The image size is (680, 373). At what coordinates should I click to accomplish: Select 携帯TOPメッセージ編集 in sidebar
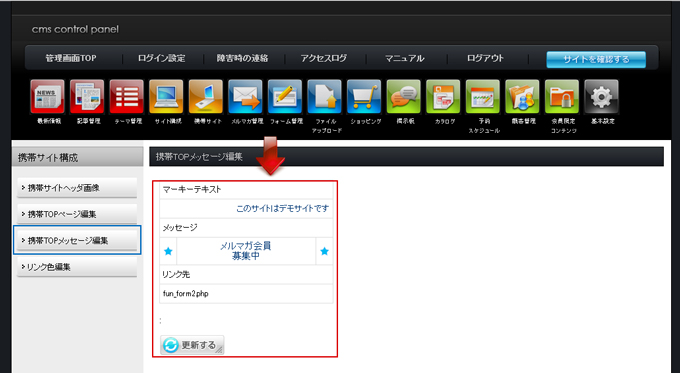pyautogui.click(x=77, y=240)
